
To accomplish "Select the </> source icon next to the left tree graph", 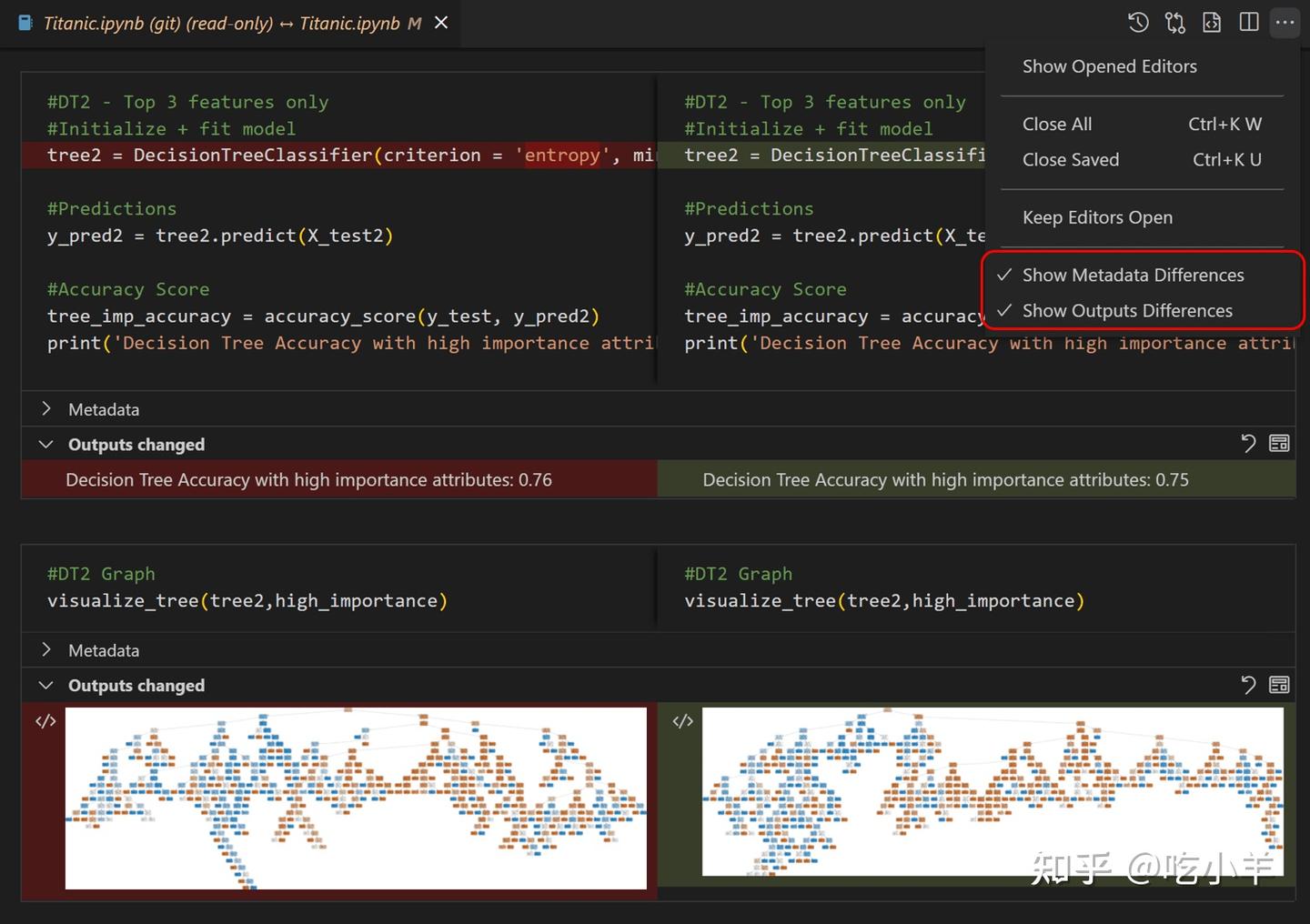I will click(45, 721).
